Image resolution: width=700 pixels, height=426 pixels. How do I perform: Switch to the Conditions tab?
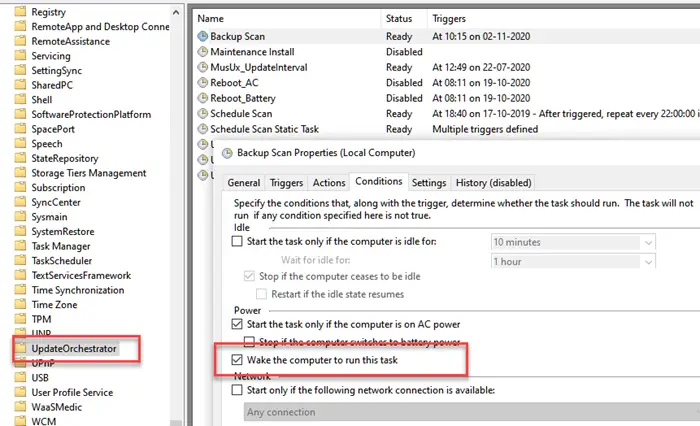379,181
